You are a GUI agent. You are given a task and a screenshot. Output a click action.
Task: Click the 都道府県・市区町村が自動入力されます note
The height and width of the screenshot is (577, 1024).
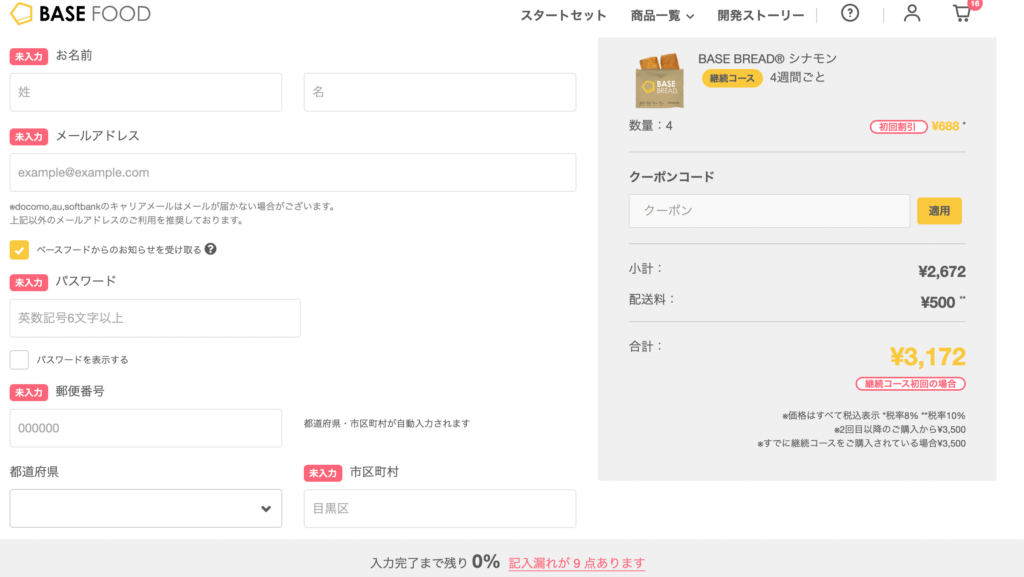387,424
